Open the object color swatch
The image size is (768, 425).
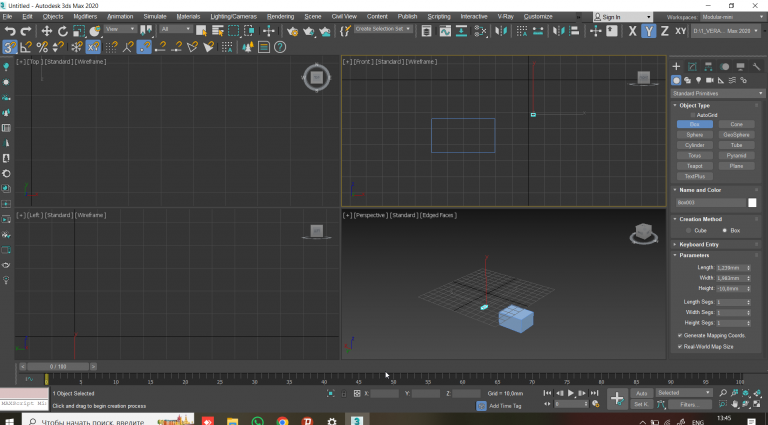point(752,203)
